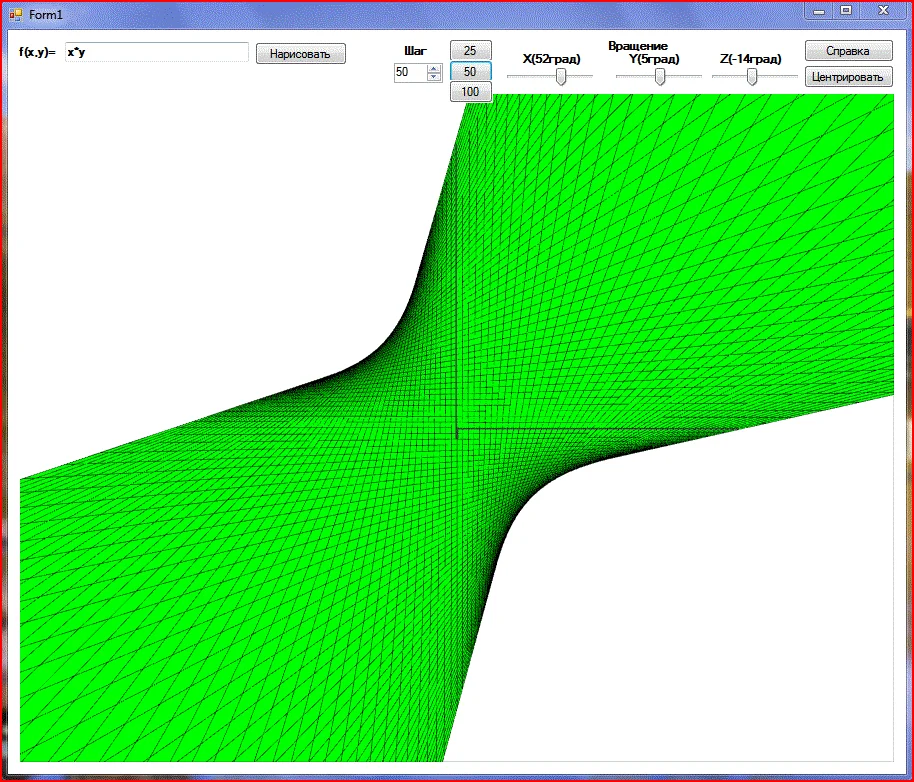Maximize the Form1 window
This screenshot has height=782, width=914.
846,11
